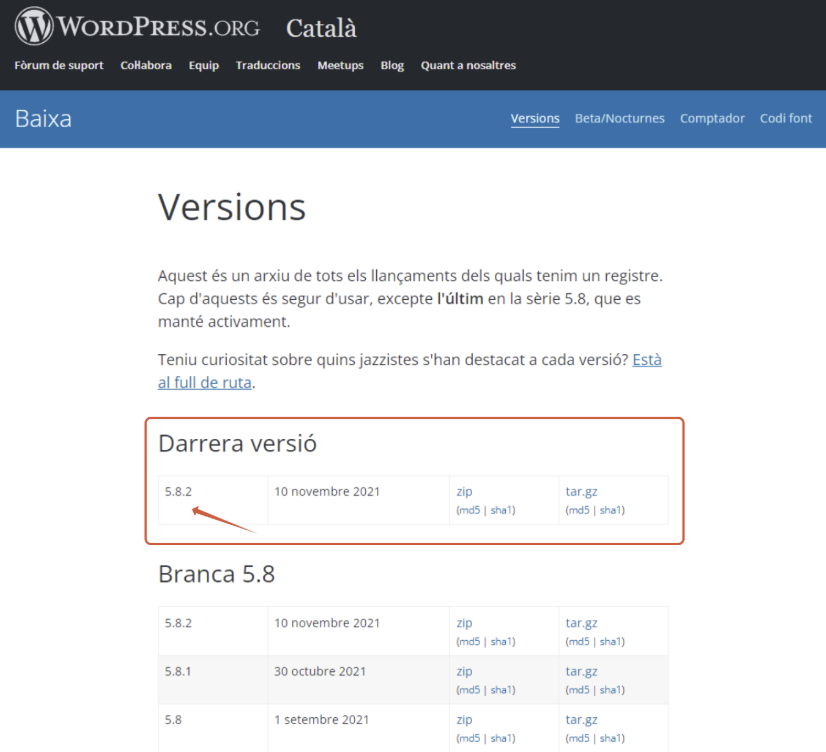The image size is (826, 752).
Task: Click the large 'Versions' page heading
Action: tap(232, 207)
